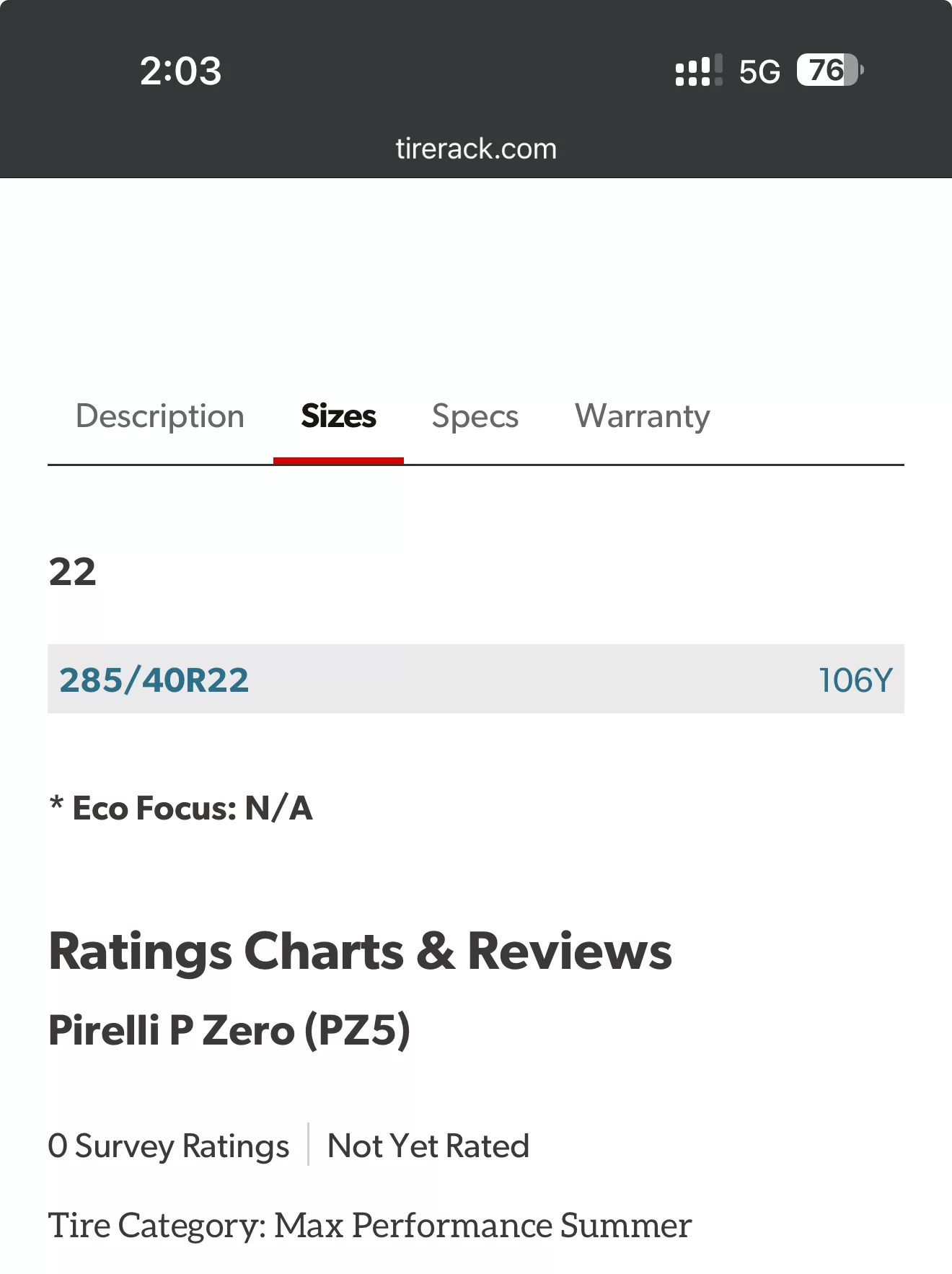Click the 106Y load rating

pyautogui.click(x=856, y=680)
